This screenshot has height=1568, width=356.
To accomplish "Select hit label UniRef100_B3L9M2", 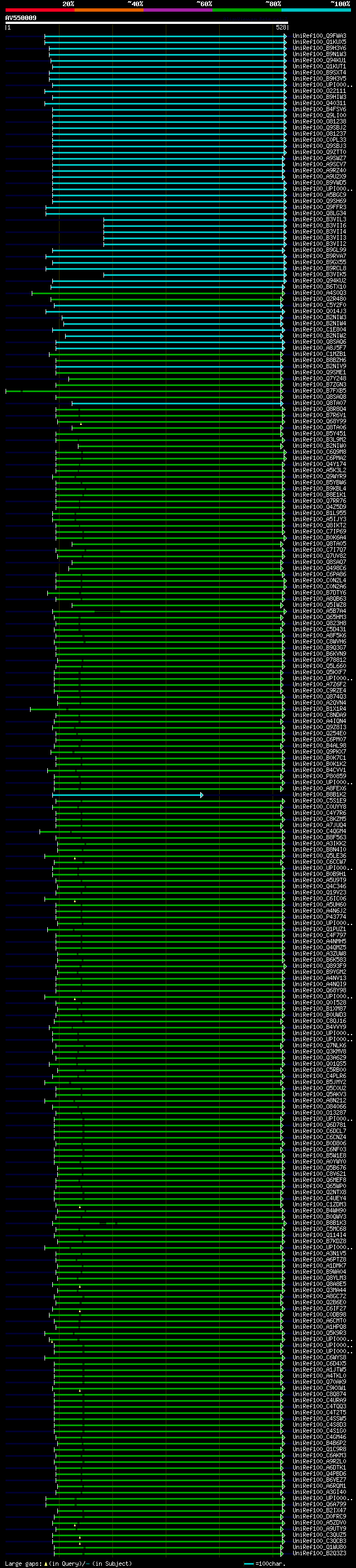I will click(319, 439).
